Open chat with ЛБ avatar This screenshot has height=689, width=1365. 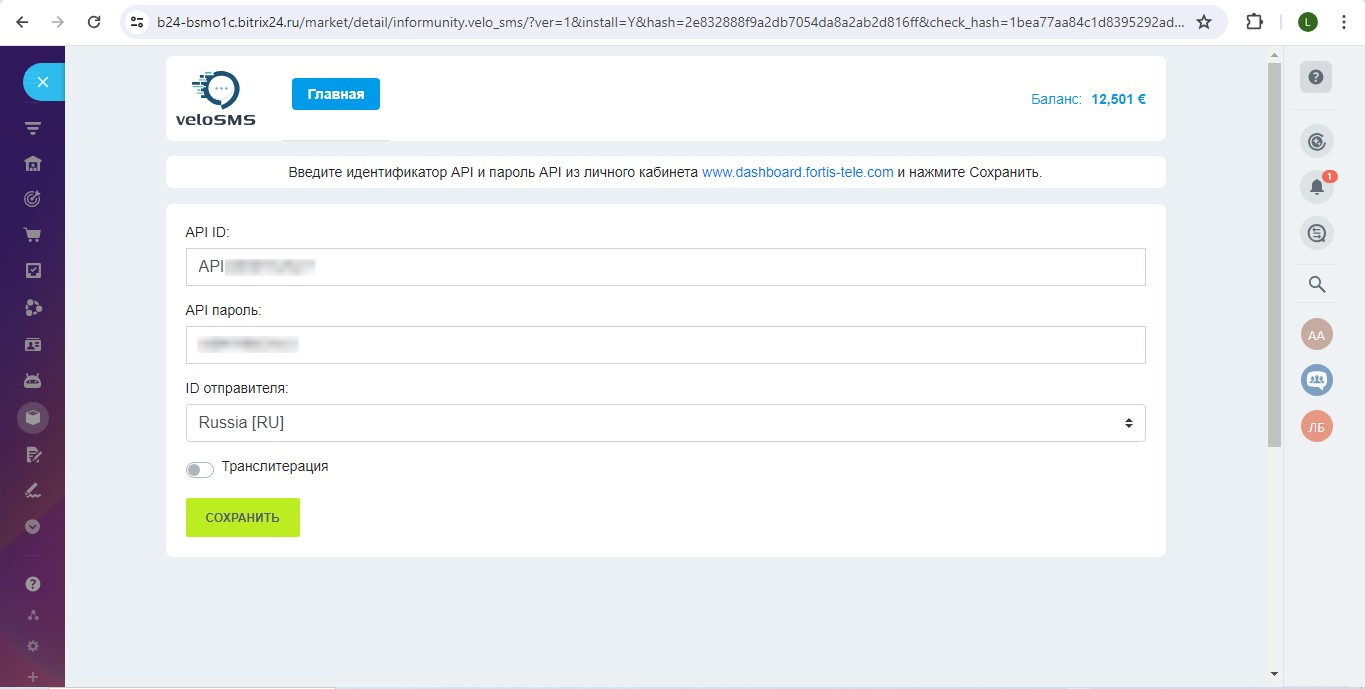click(1317, 427)
